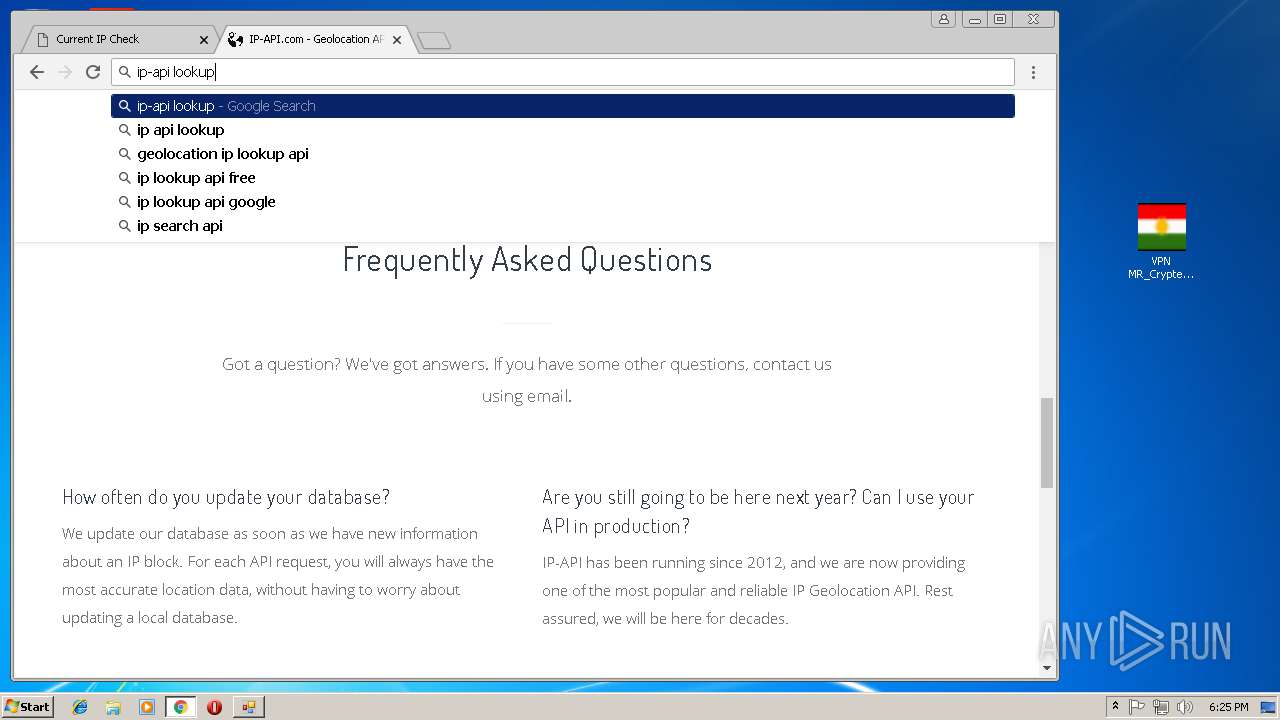
Task: Open the Chrome three-dot menu
Action: 1033,72
